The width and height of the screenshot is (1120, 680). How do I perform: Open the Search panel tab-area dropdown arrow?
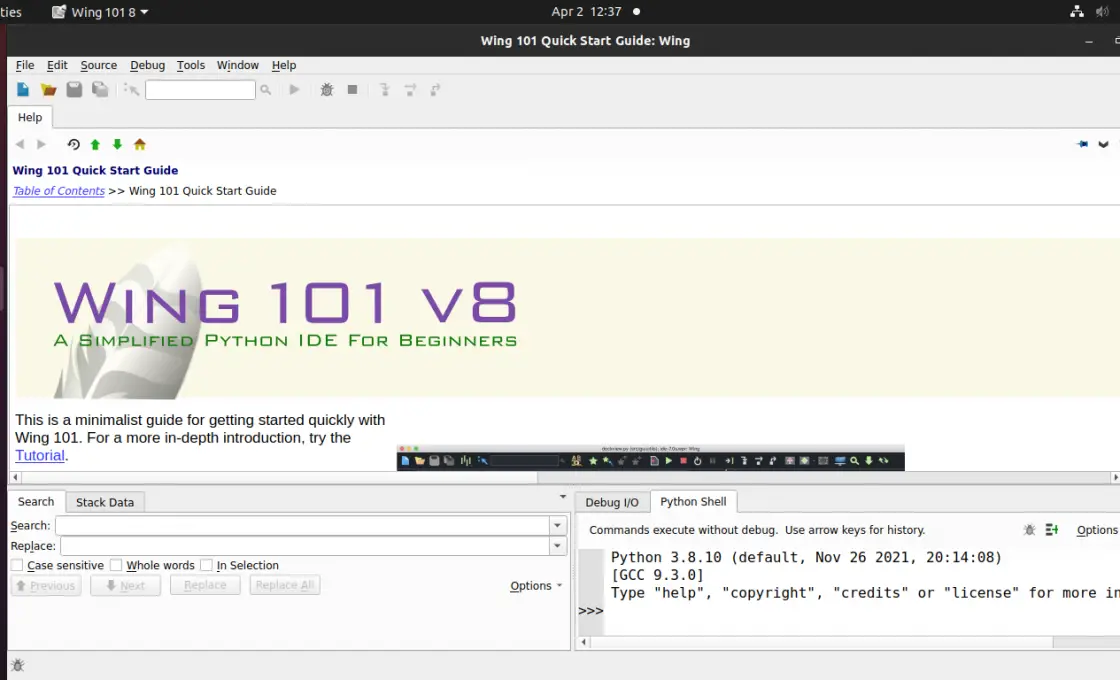coord(563,496)
